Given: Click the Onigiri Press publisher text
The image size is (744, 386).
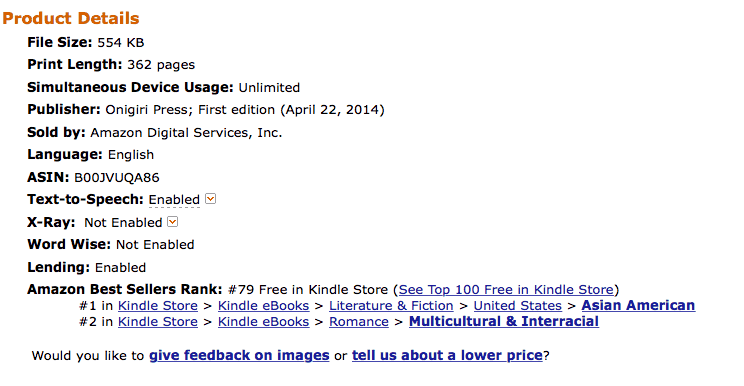Looking at the screenshot, I should pyautogui.click(x=147, y=110).
